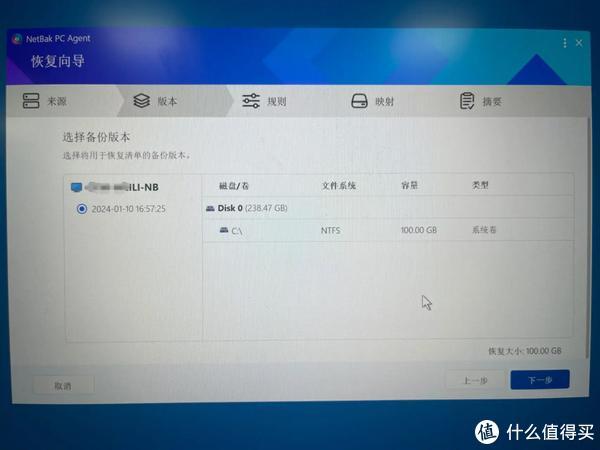
Task: Click the NTFS file system cell
Action: coord(331,231)
